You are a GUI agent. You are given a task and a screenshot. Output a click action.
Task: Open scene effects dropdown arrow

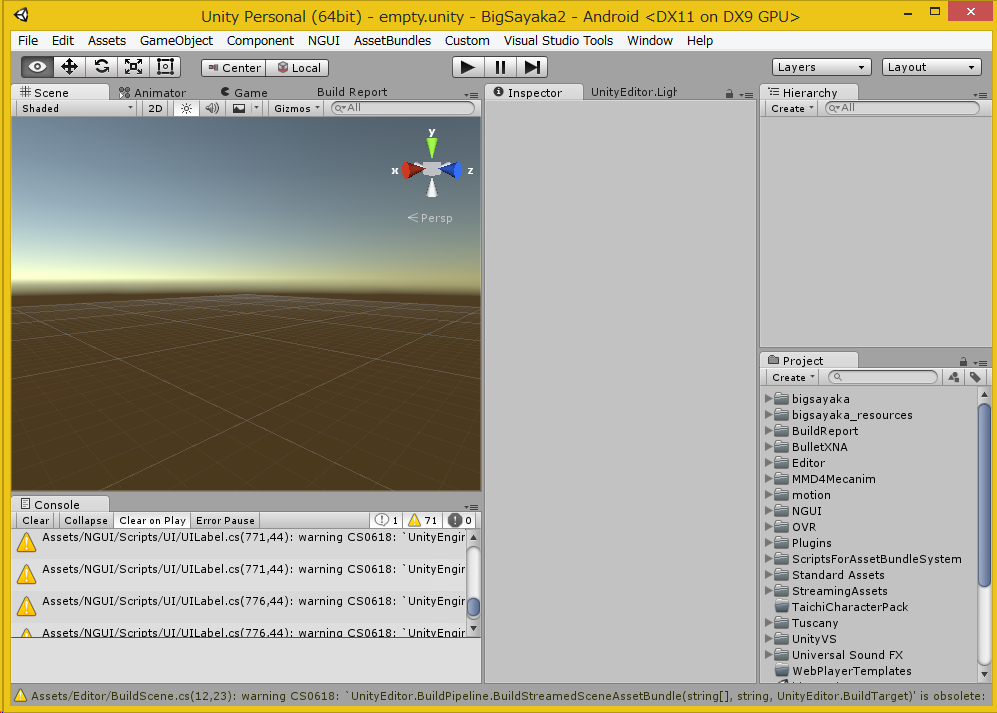pyautogui.click(x=256, y=108)
